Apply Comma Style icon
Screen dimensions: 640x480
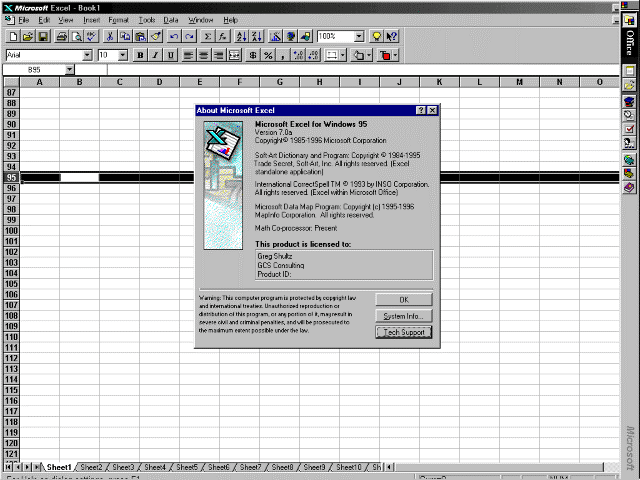[283, 55]
